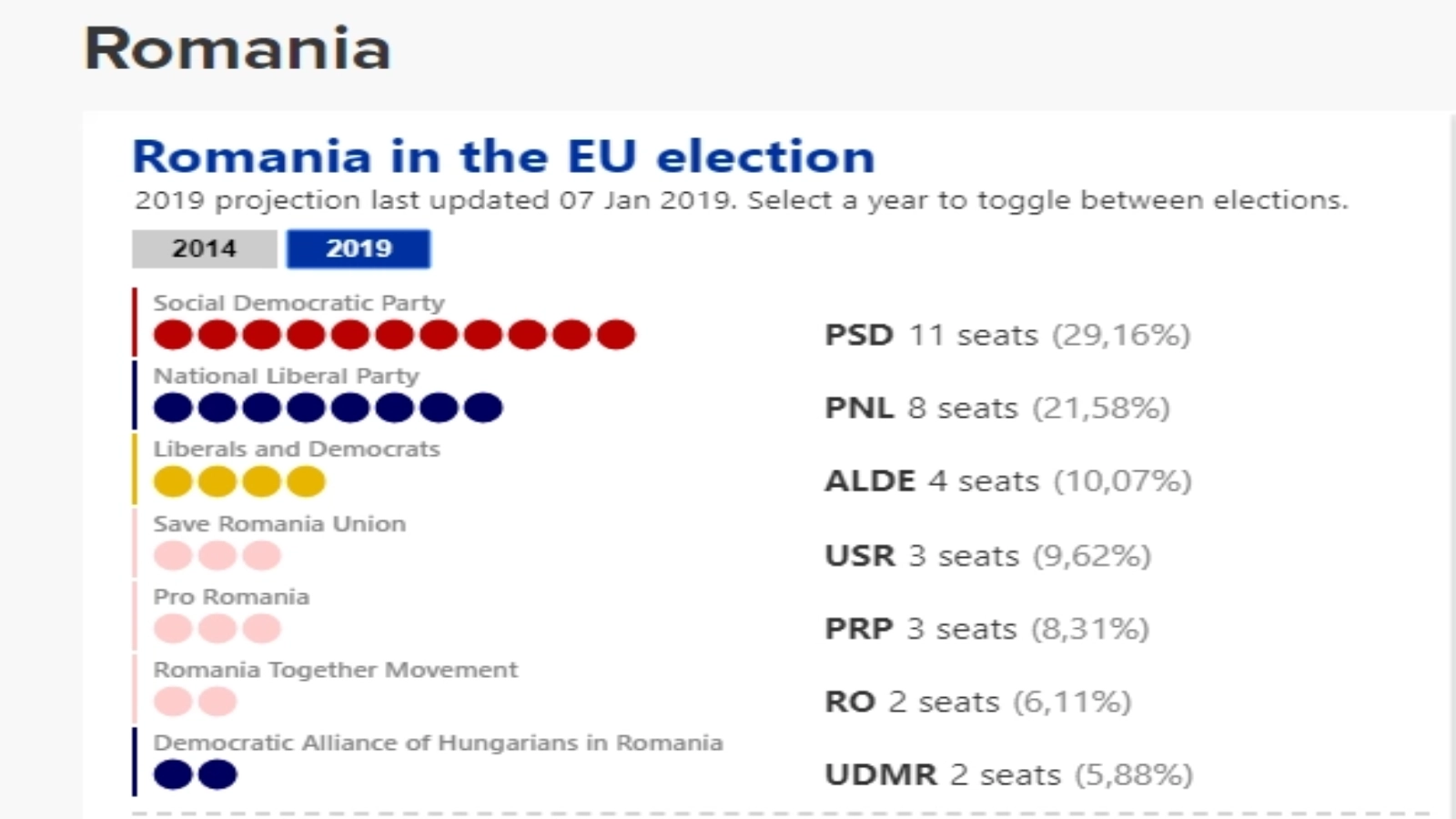Click the last yellow Liberals and Democrats dot
The height and width of the screenshot is (819, 1456).
pos(306,481)
